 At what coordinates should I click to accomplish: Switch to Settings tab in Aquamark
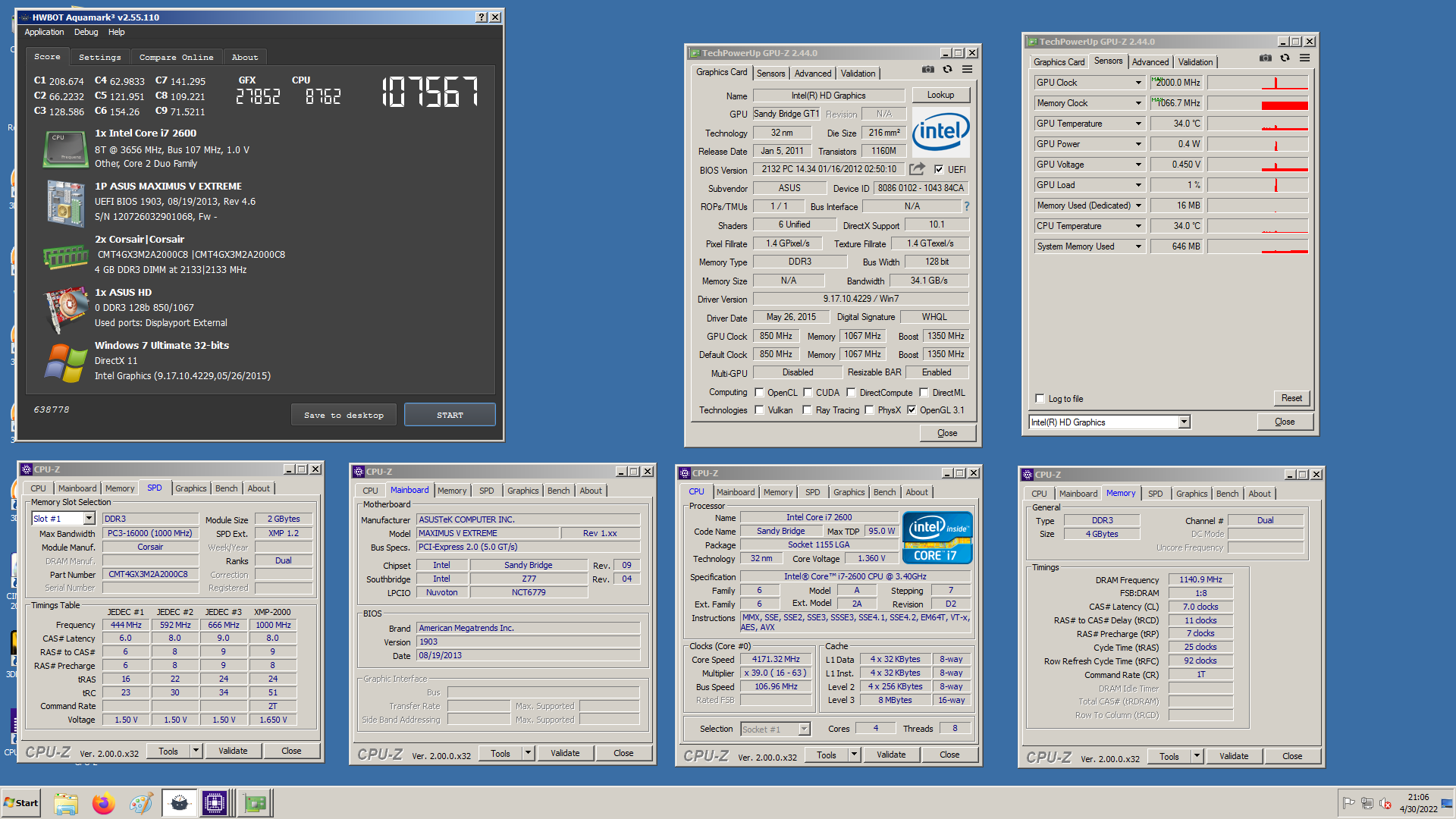99,58
